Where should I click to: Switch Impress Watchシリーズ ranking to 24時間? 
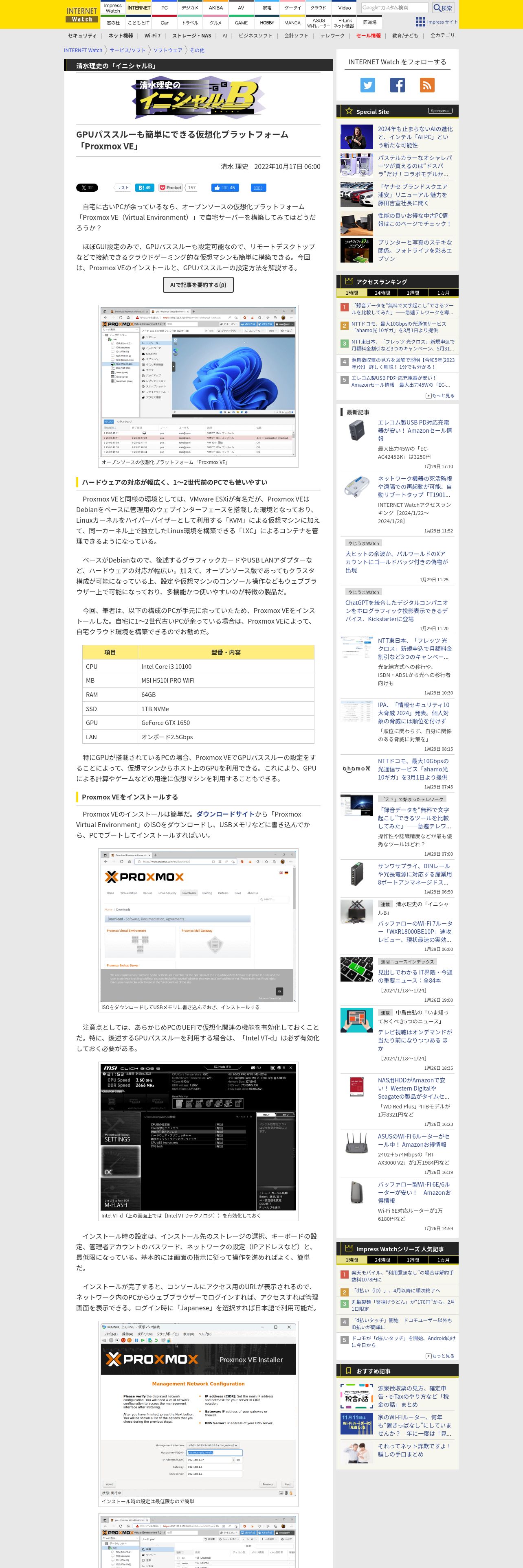382,1260
